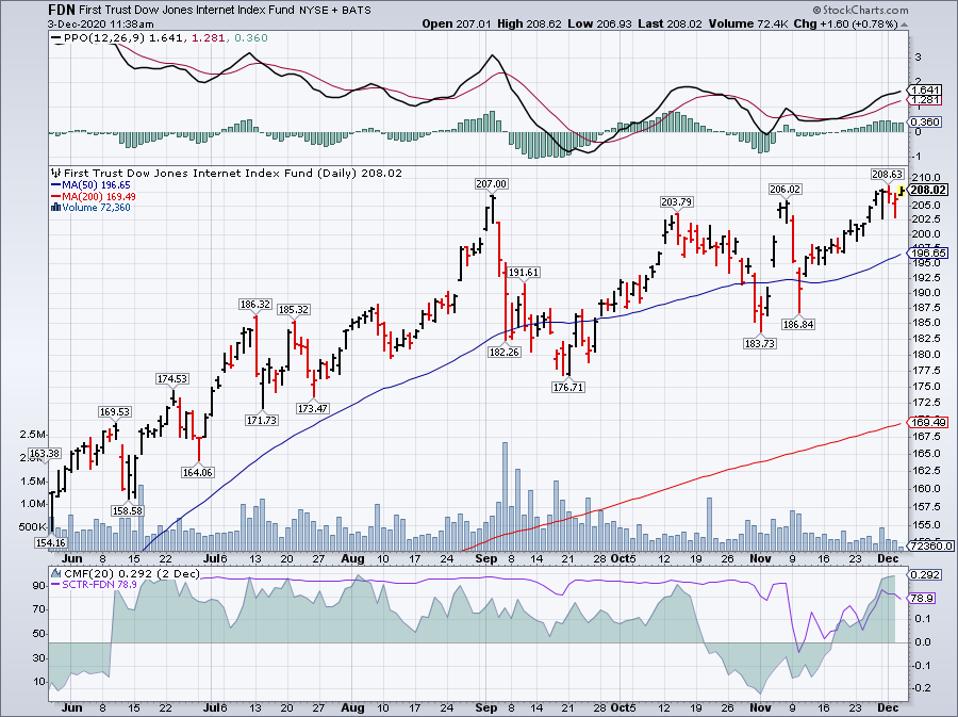Click the 207.00 peak price label
This screenshot has width=958, height=717.
point(491,184)
